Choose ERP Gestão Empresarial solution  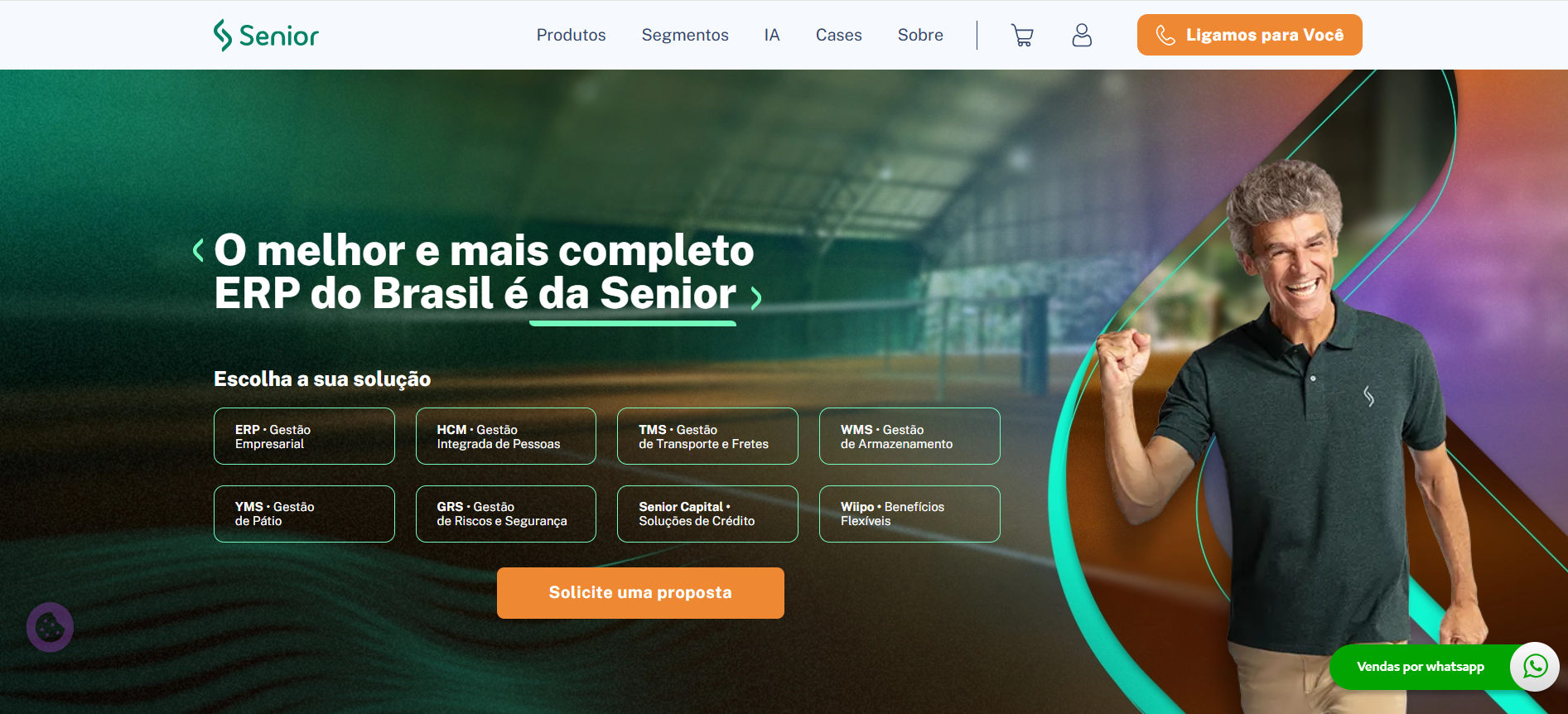304,436
